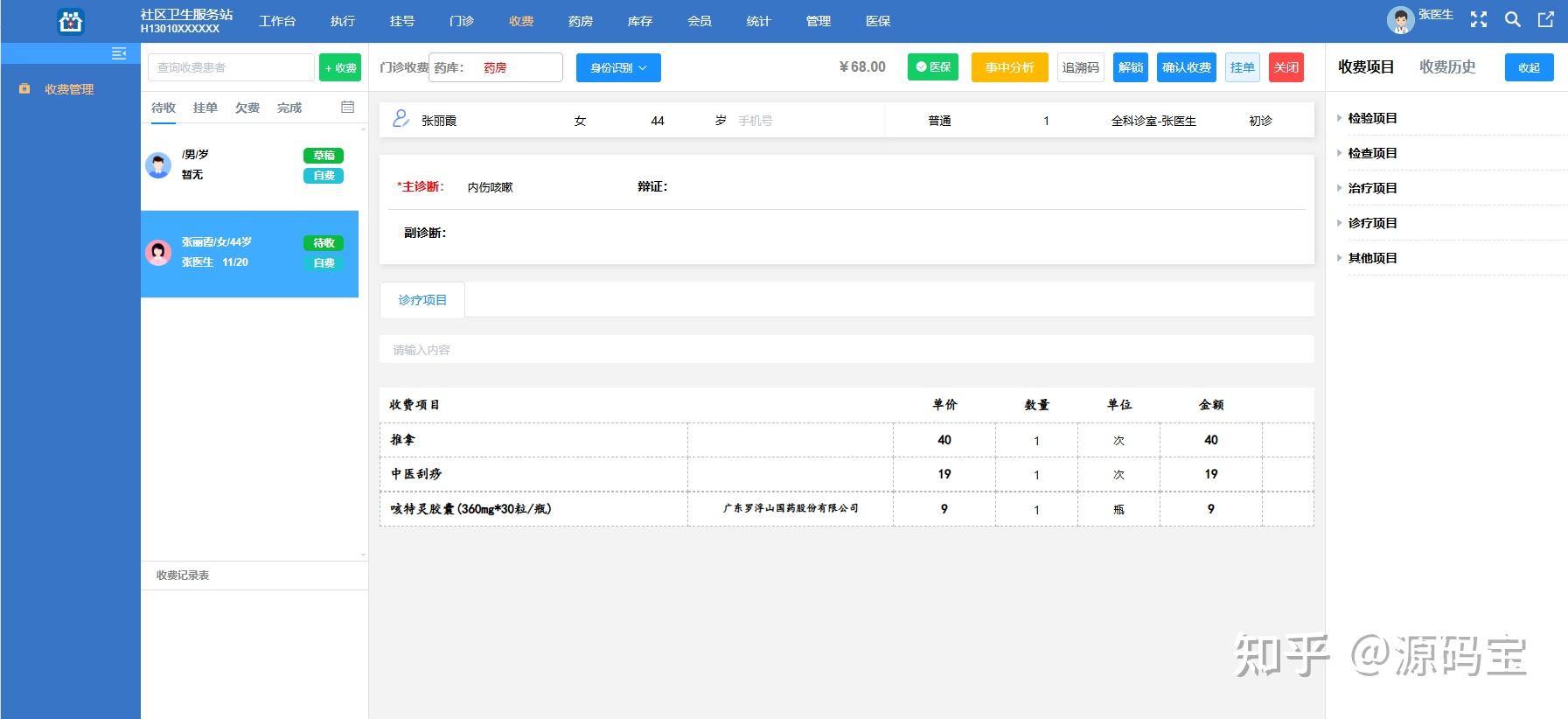Toggle fullscreen mode icon
The image size is (1568, 719).
(1479, 19)
